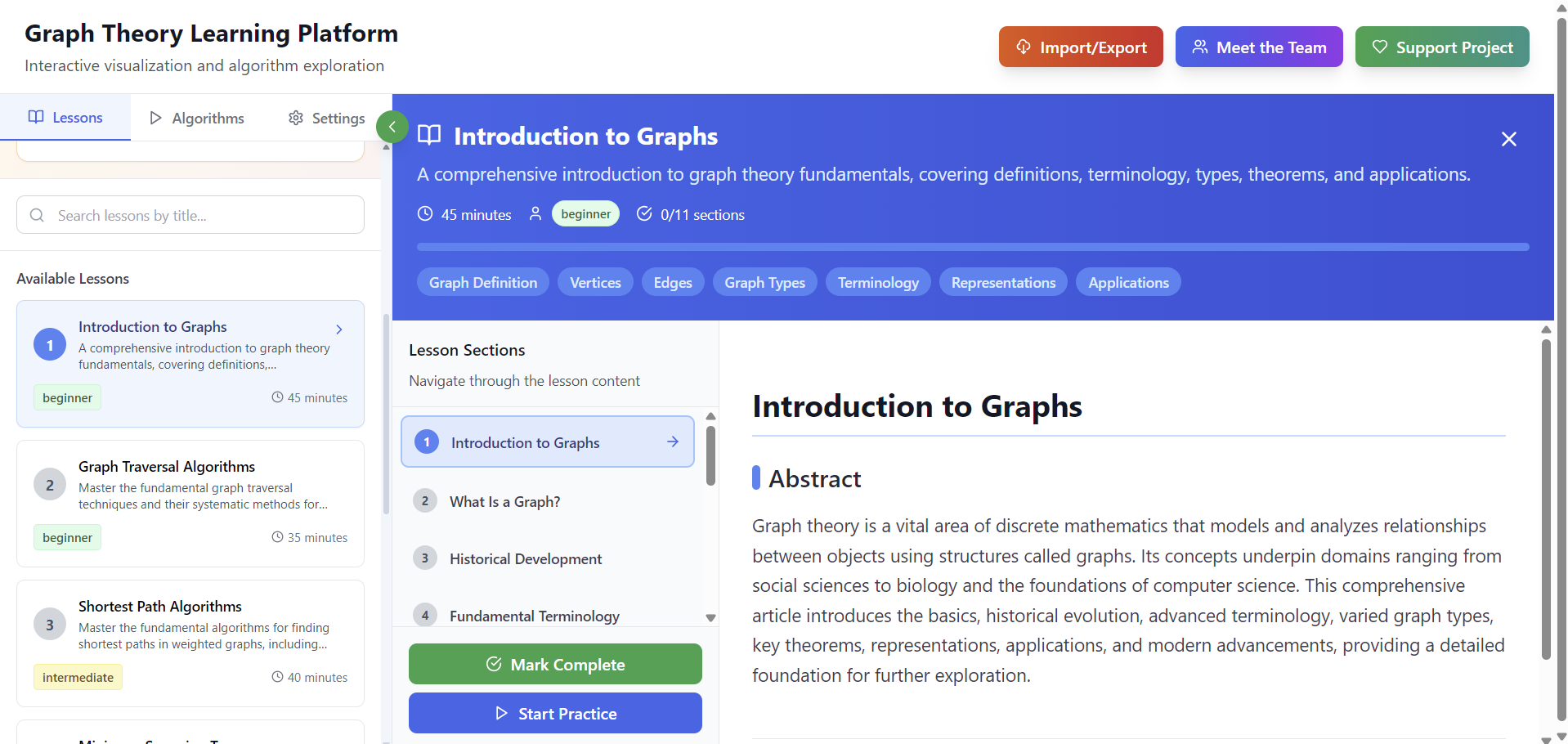Viewport: 1568px width, 744px height.
Task: Click the open-book icon in the lesson header
Action: 428,135
